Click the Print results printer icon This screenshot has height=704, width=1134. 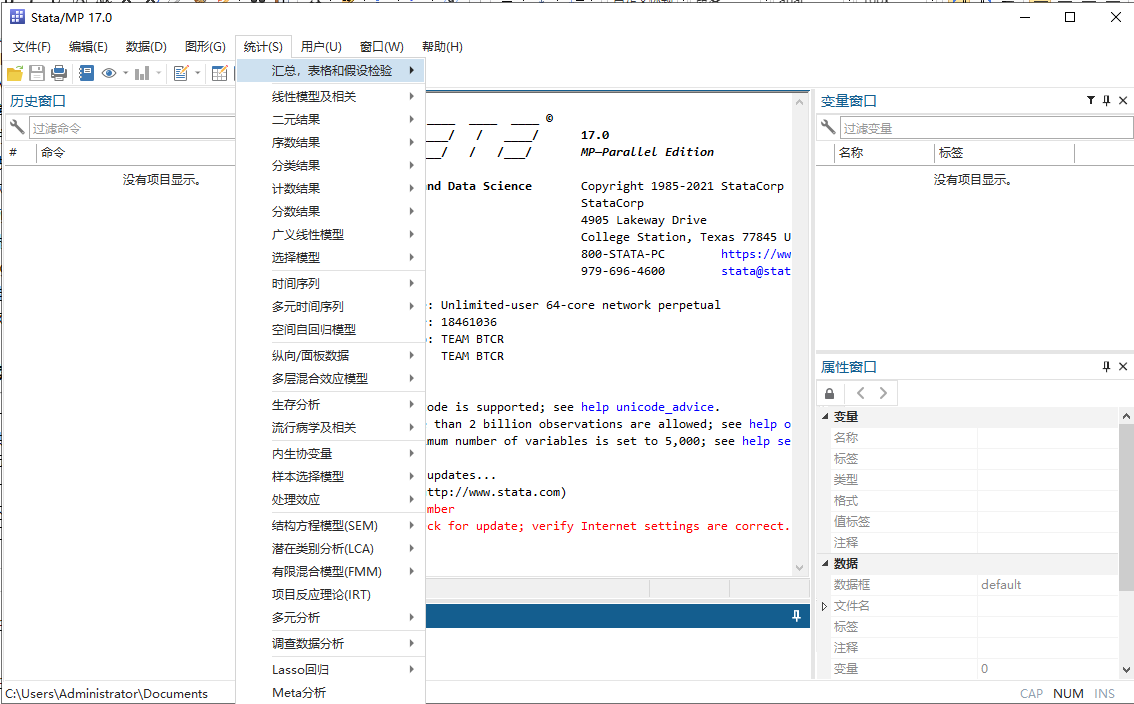click(59, 73)
